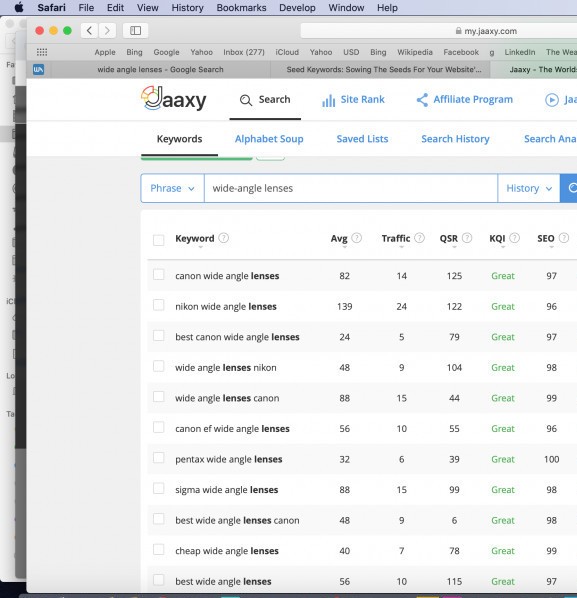Switch to the Alphabet Soup tab

click(269, 139)
